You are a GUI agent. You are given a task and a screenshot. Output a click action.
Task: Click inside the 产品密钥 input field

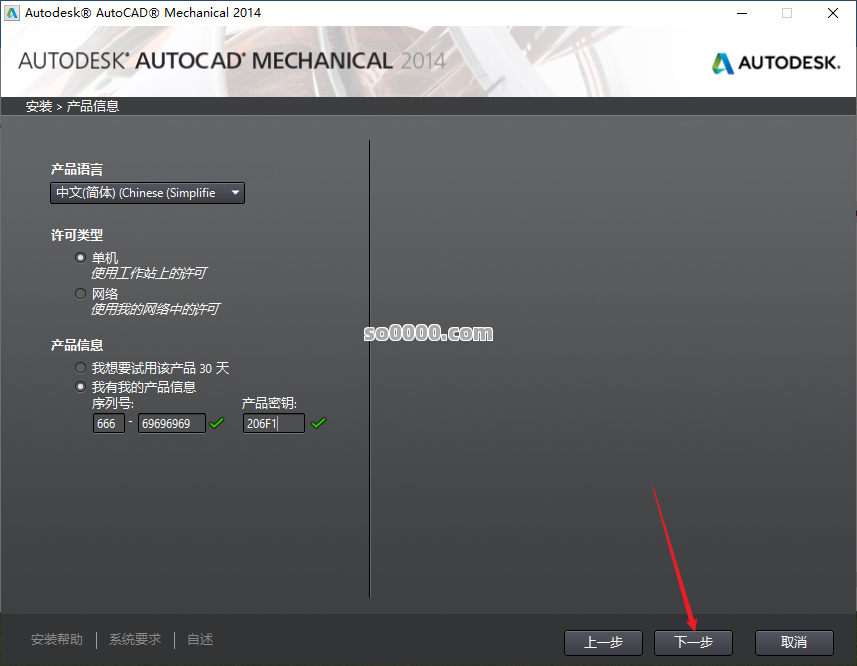[273, 423]
